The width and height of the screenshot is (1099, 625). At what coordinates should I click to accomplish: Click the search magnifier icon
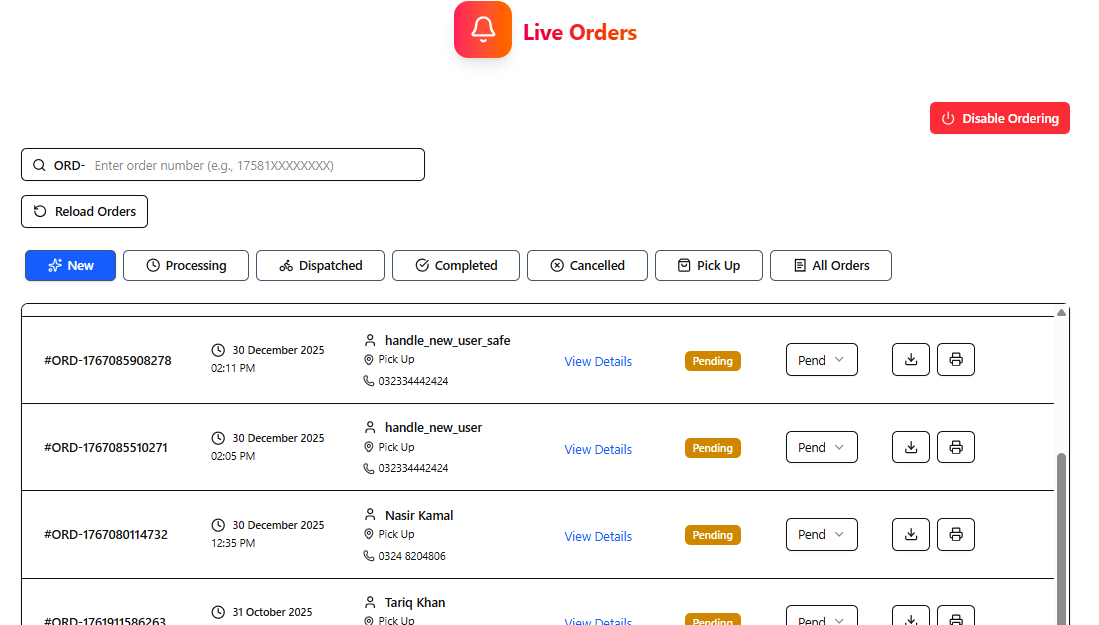(x=39, y=165)
